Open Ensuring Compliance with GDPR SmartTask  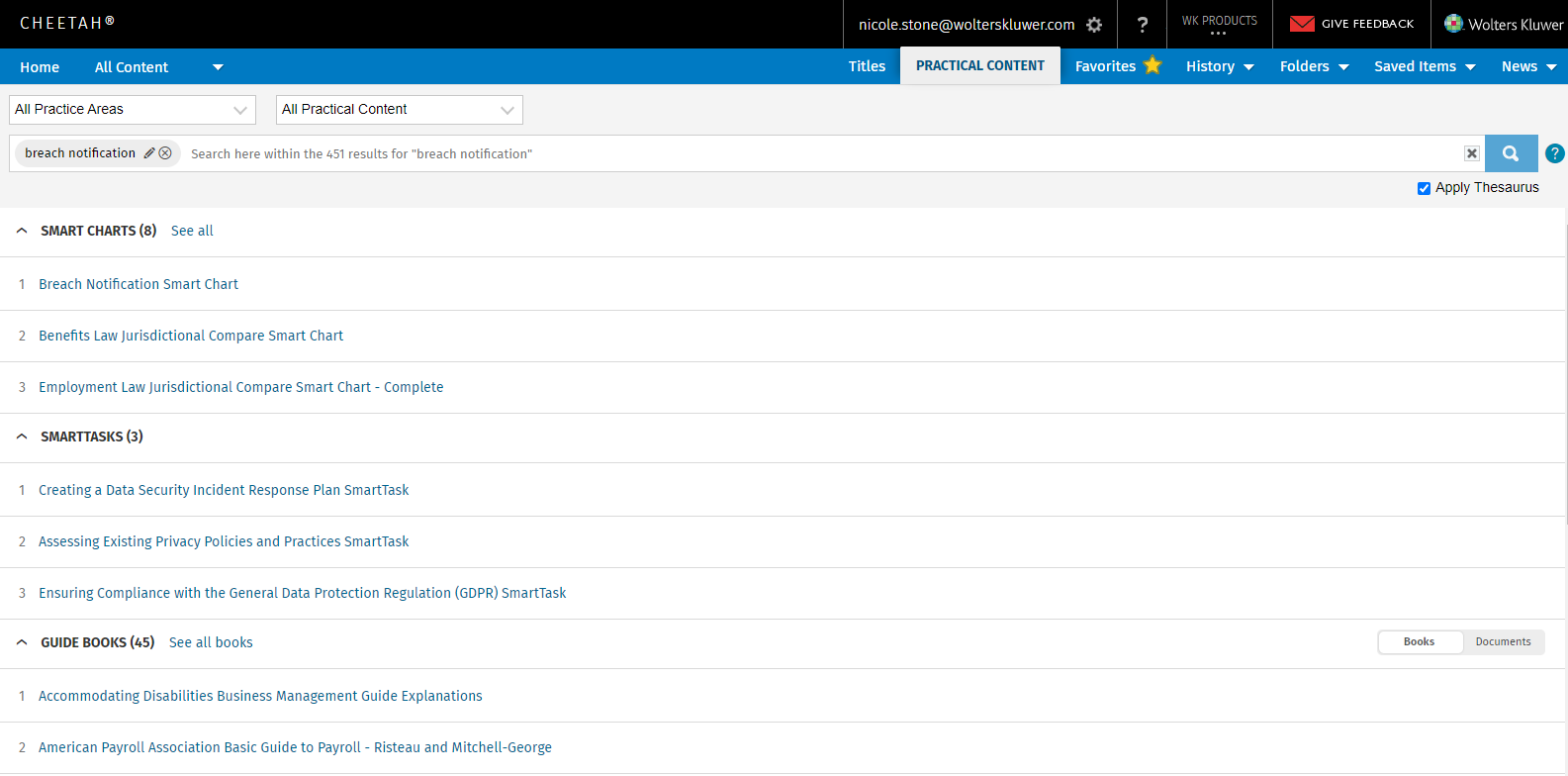point(303,593)
